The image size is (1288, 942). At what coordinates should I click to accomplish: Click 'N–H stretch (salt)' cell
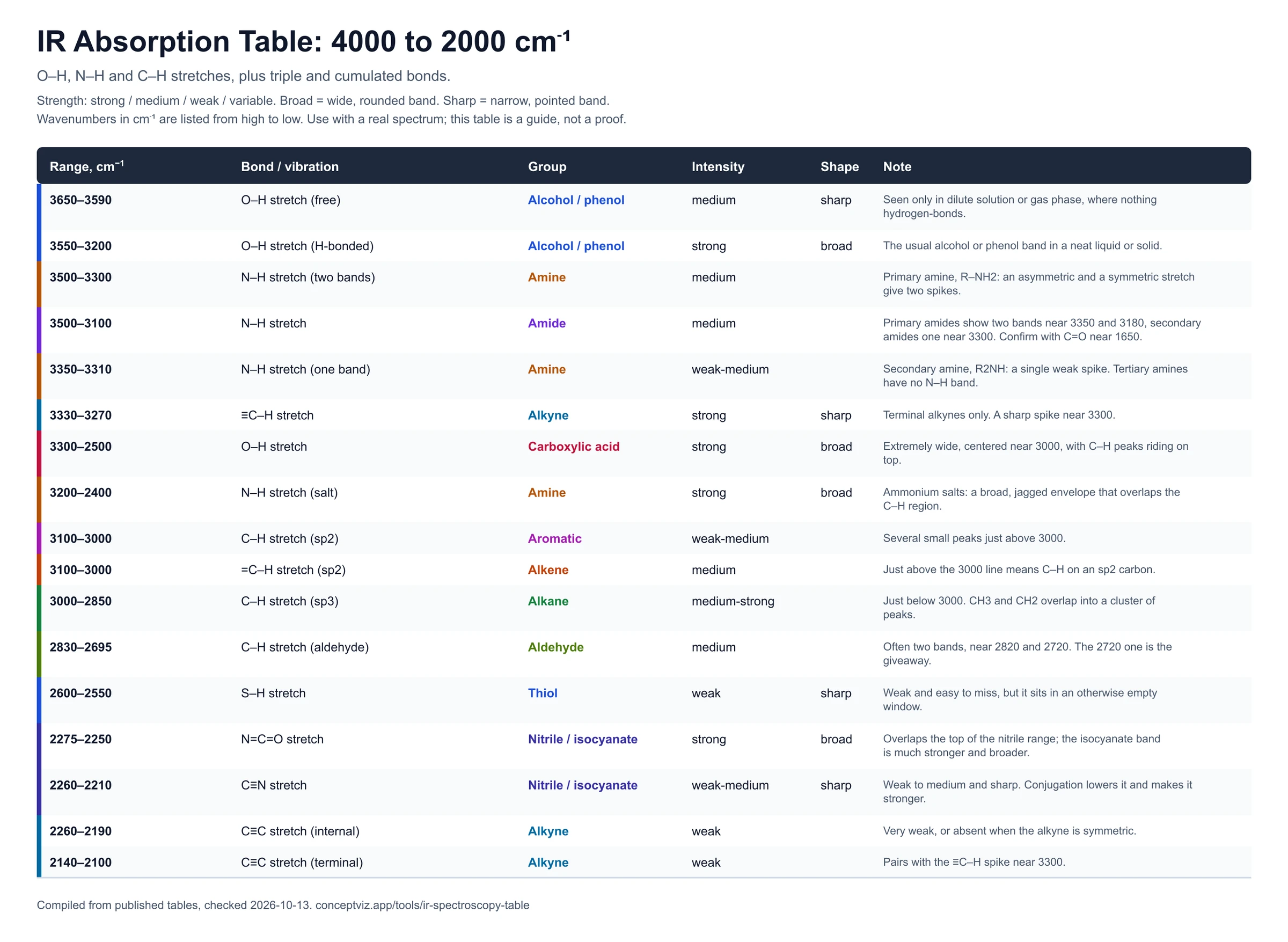pos(289,493)
